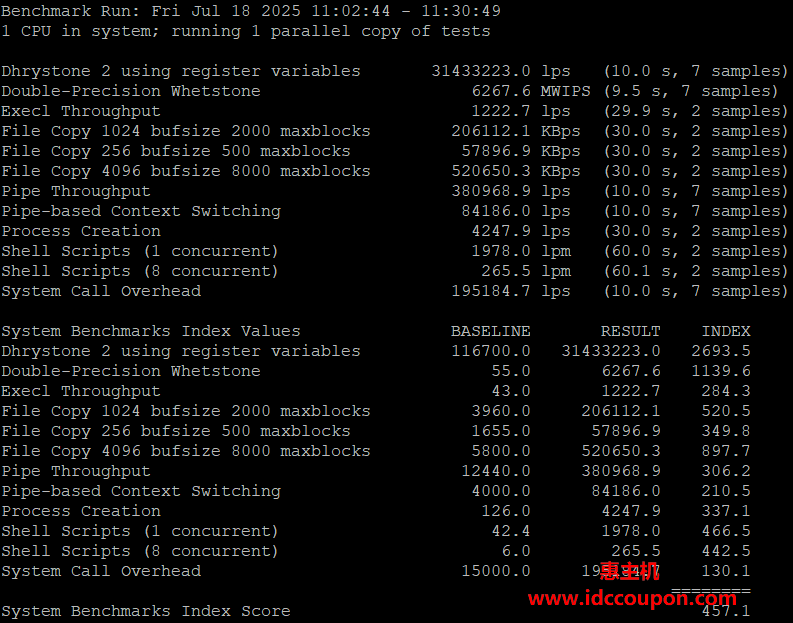Click the "System Benchmarks Index Score" label

pos(146,611)
